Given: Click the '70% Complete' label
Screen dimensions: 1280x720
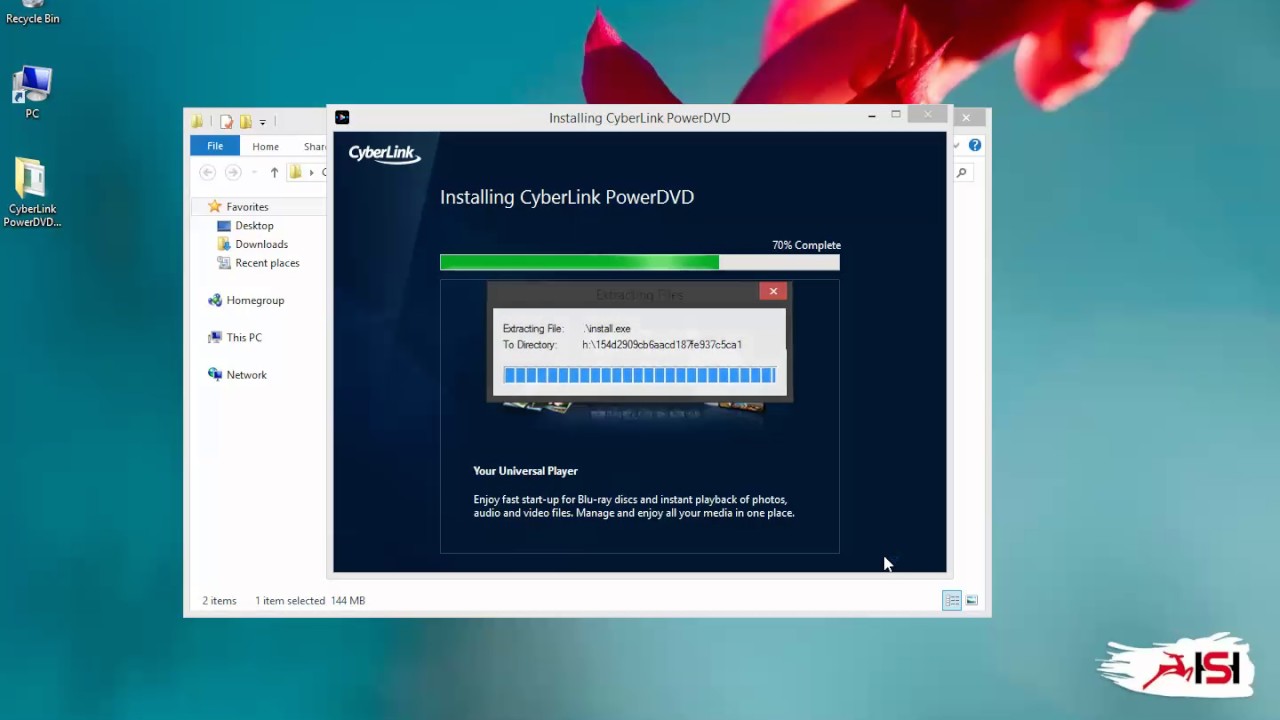Looking at the screenshot, I should [806, 245].
